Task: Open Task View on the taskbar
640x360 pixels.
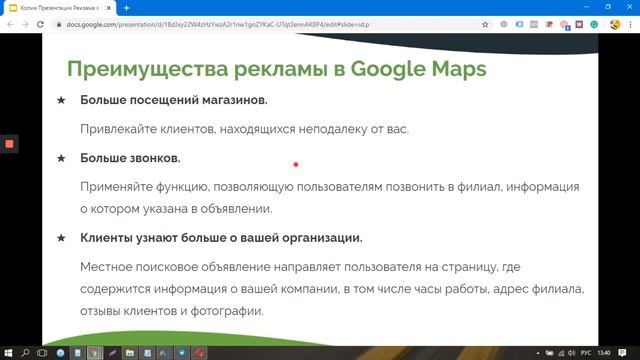Action: 42,353
